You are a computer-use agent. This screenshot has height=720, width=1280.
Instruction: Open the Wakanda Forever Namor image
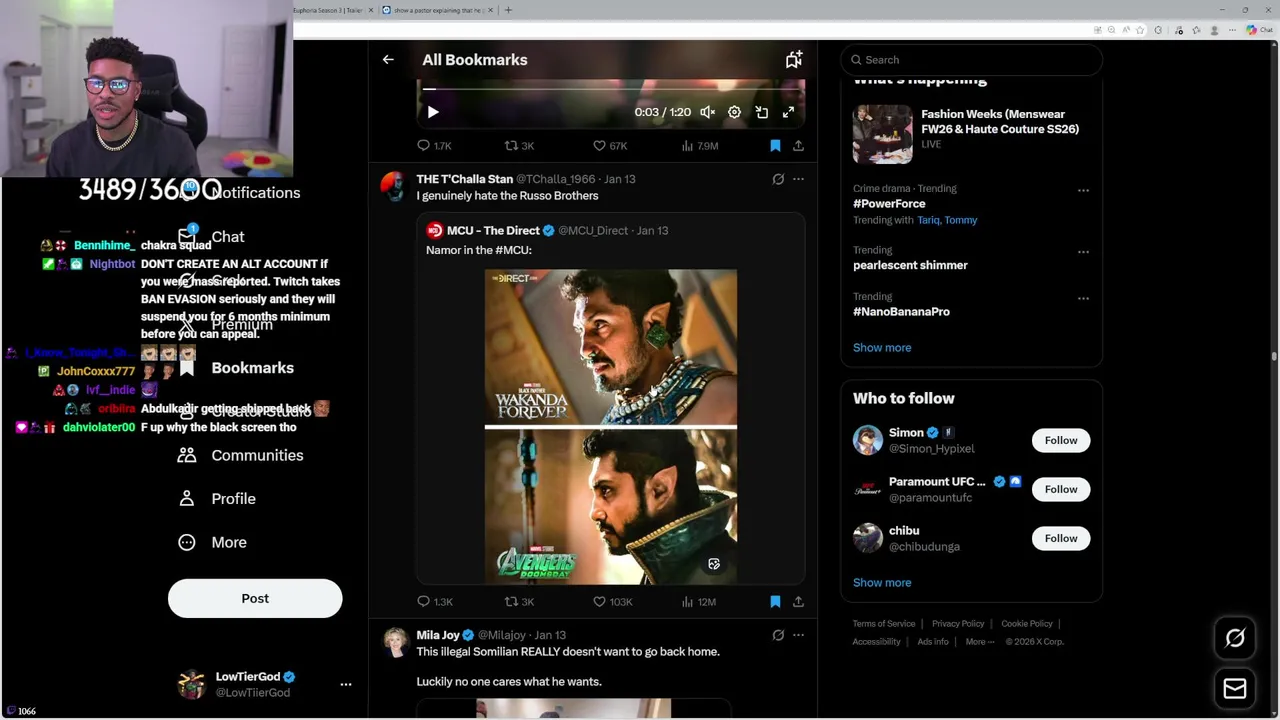611,347
